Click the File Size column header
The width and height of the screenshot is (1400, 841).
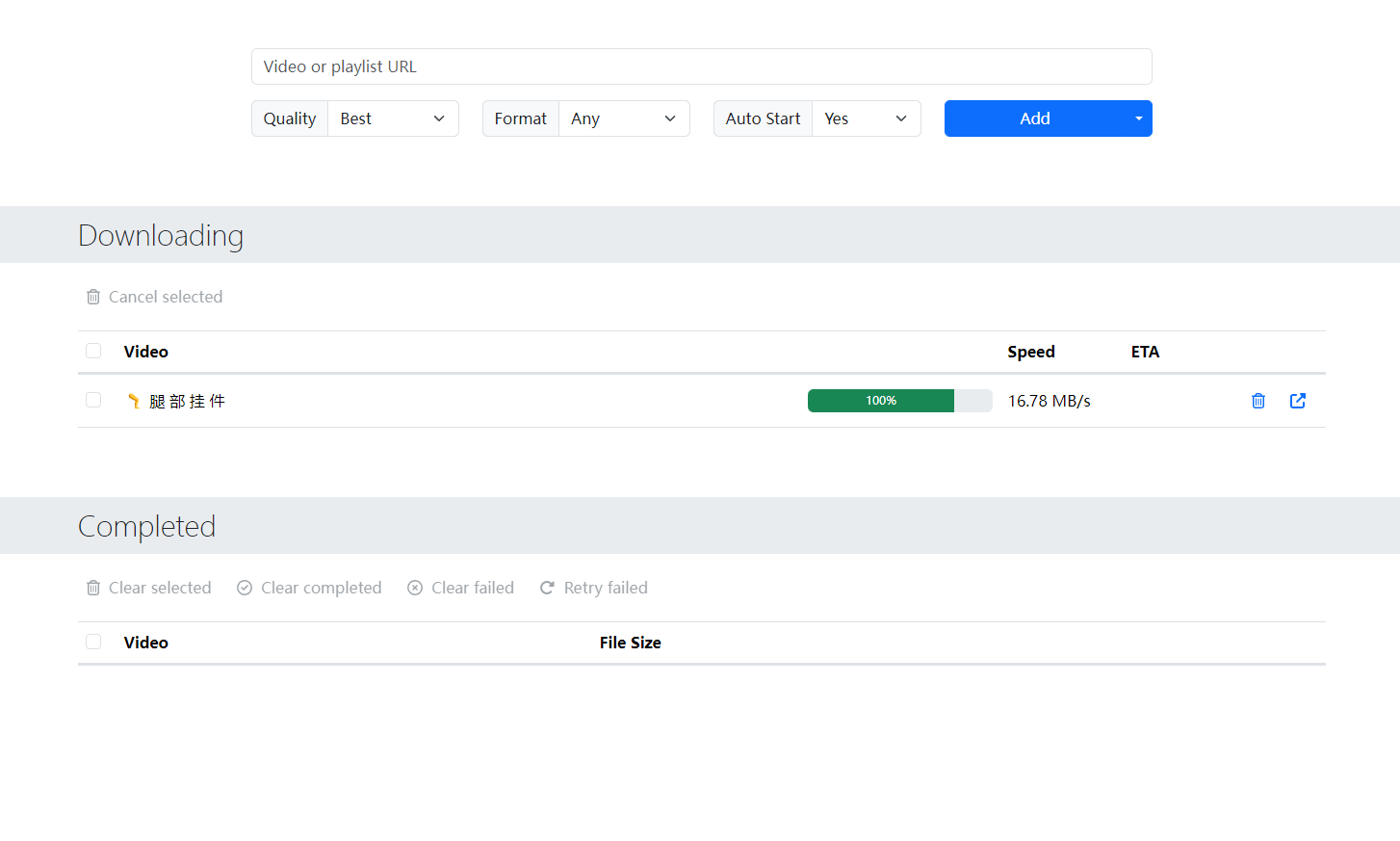point(630,643)
